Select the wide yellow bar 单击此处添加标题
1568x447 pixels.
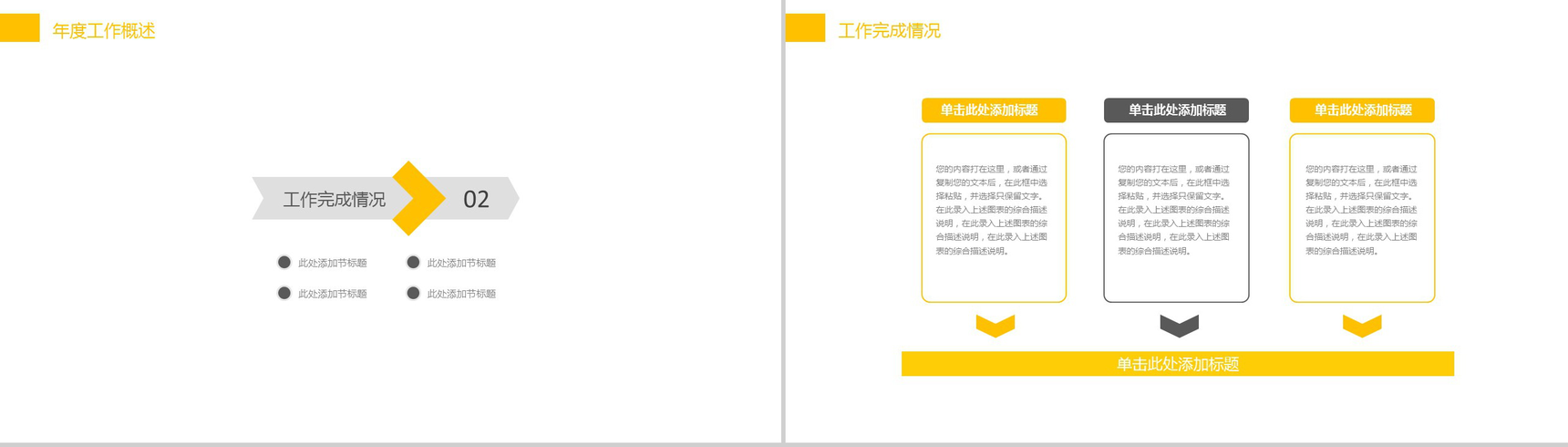(x=1178, y=364)
